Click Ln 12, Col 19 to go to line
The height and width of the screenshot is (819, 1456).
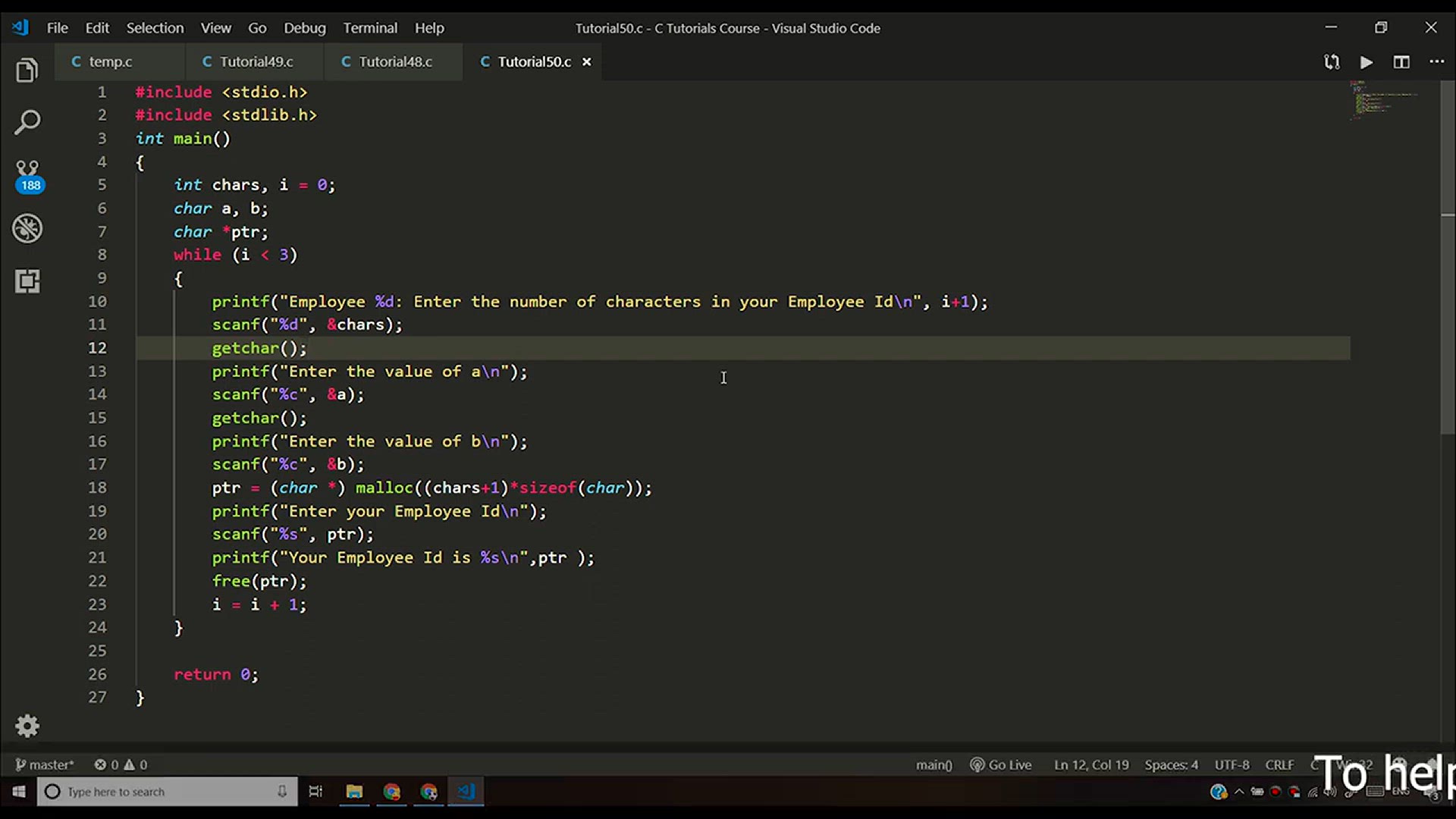tap(1091, 764)
